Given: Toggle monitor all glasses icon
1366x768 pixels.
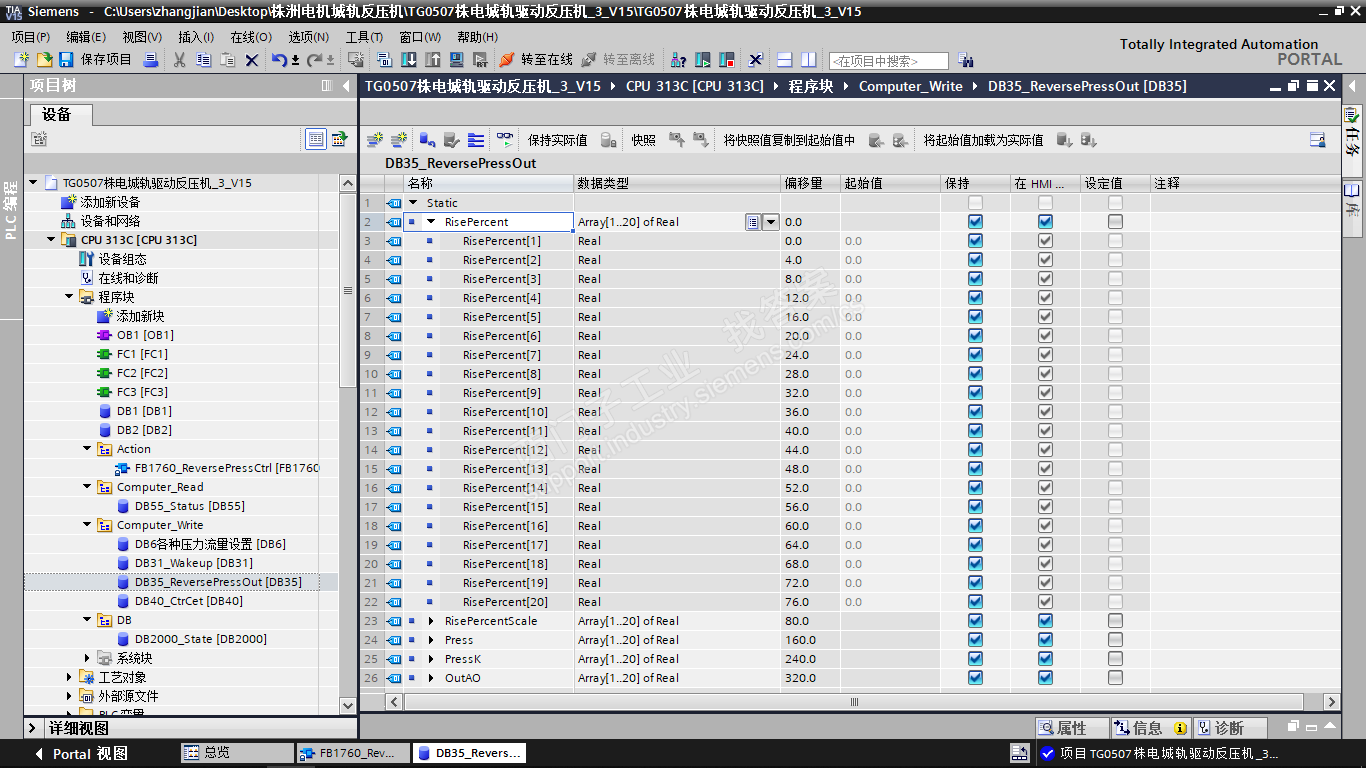Looking at the screenshot, I should click(x=505, y=140).
